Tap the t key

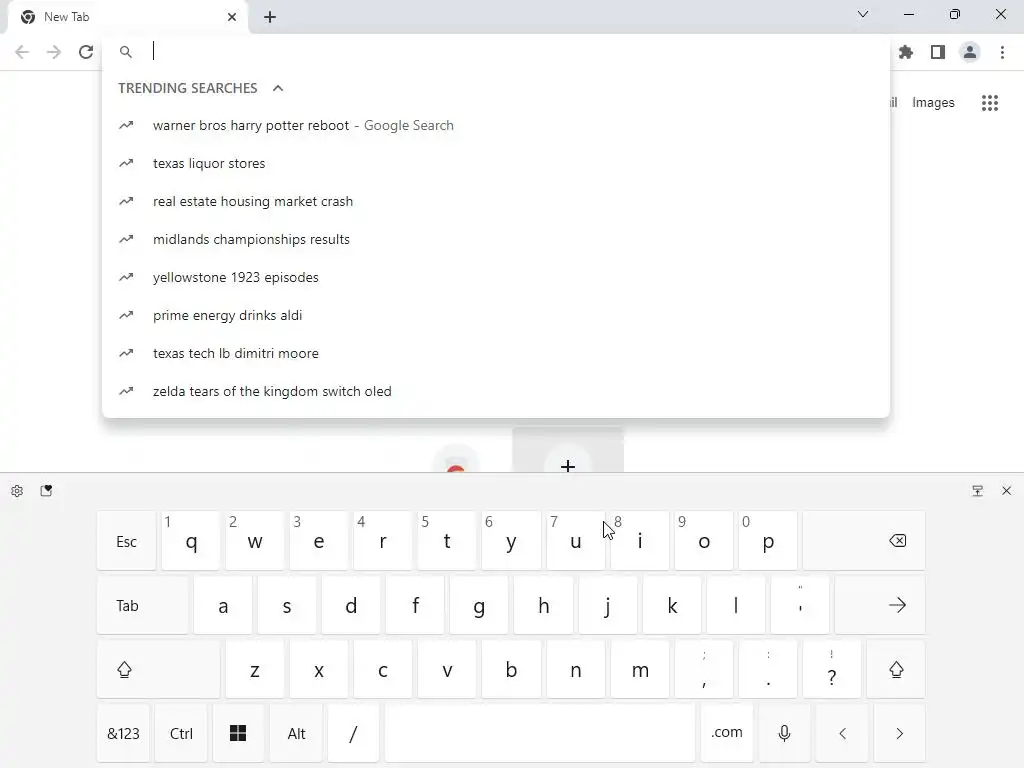click(447, 541)
